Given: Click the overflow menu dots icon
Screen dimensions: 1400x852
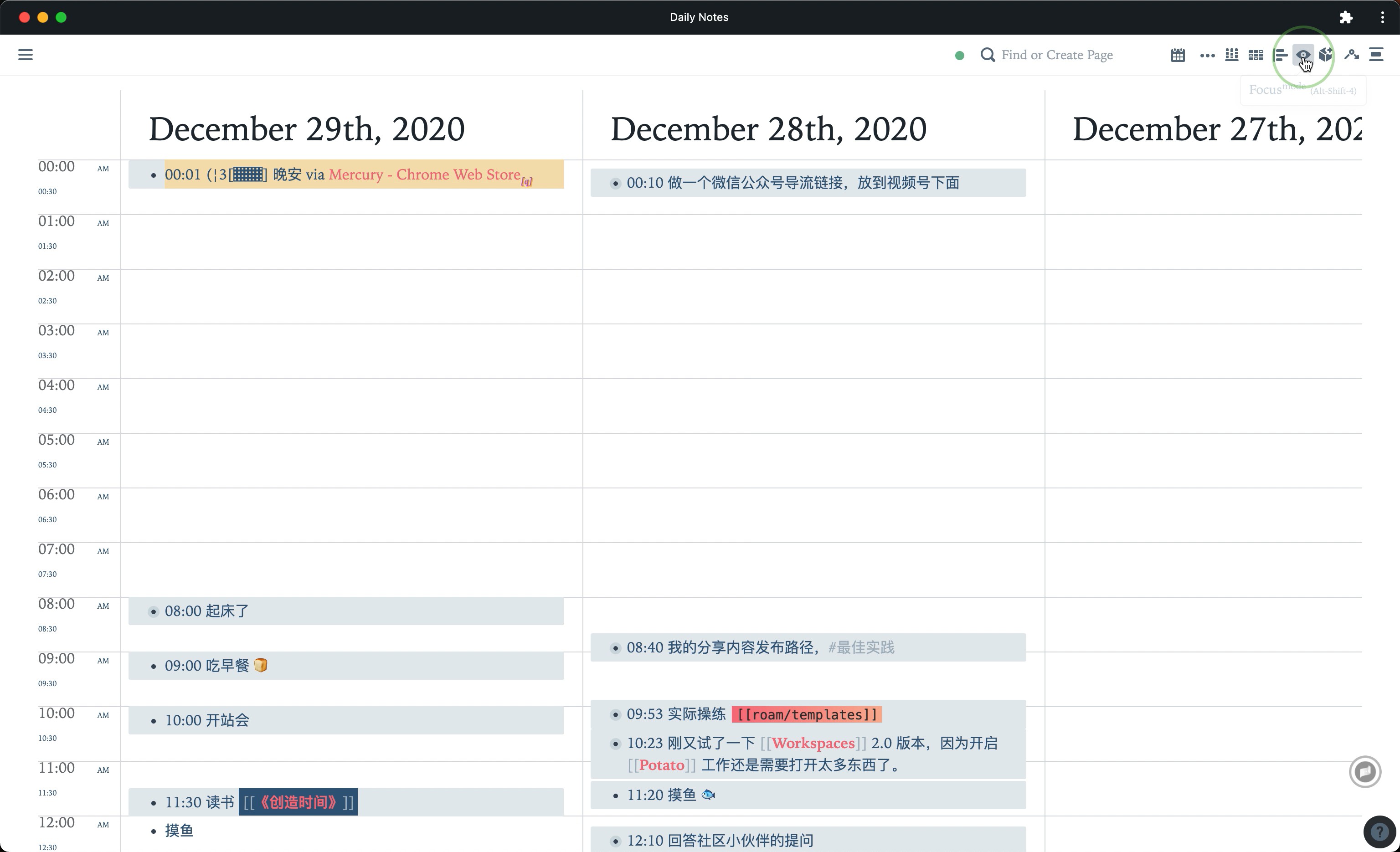Looking at the screenshot, I should 1206,55.
